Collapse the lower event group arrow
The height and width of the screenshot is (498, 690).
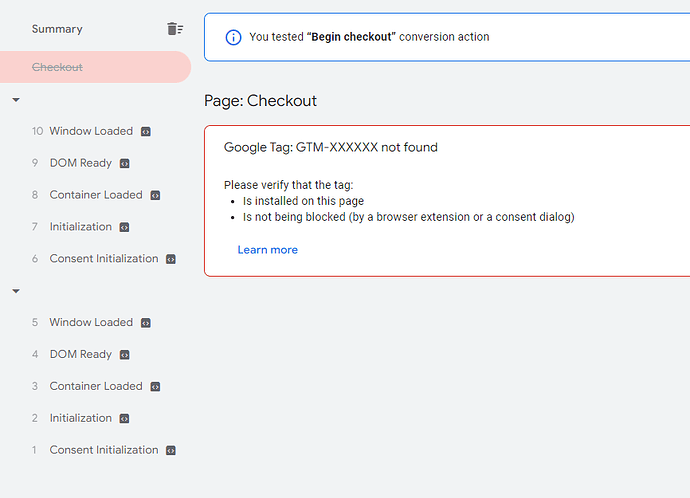[x=16, y=291]
